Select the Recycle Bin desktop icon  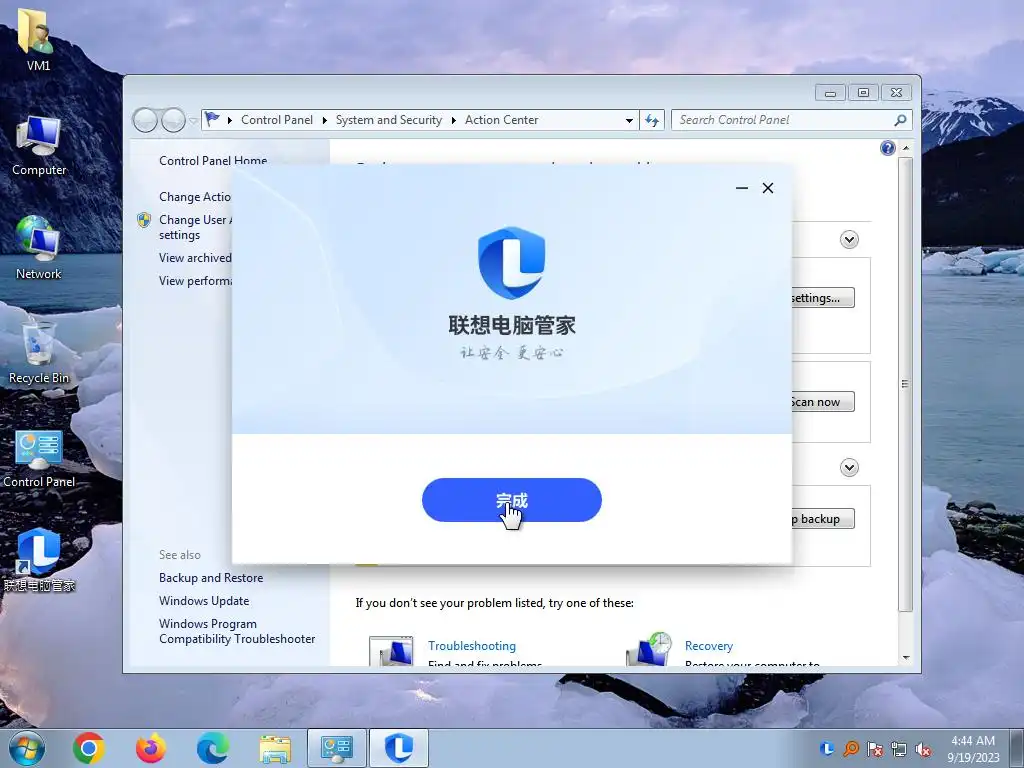(x=39, y=352)
